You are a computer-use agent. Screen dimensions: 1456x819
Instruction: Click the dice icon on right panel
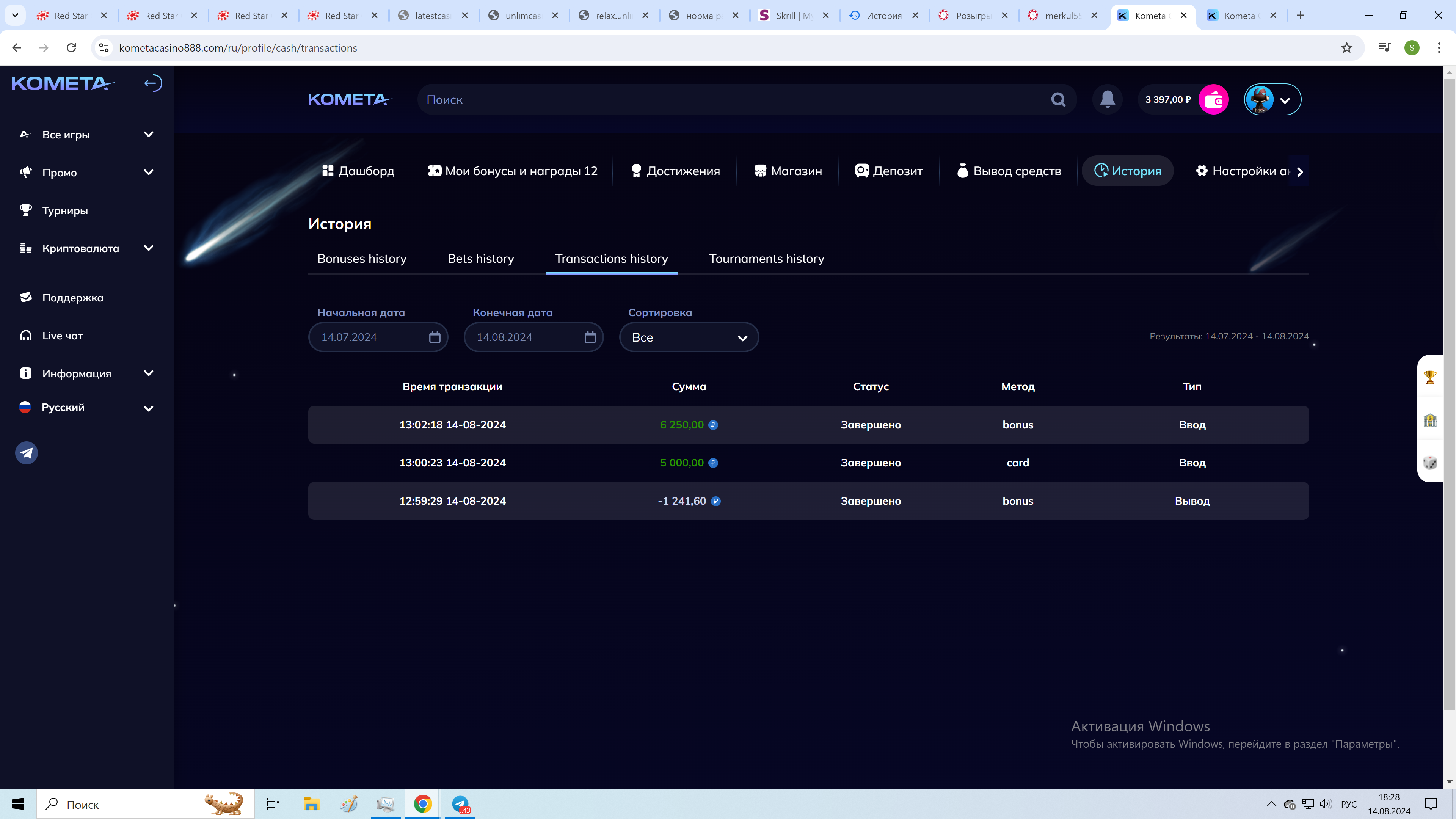point(1430,463)
